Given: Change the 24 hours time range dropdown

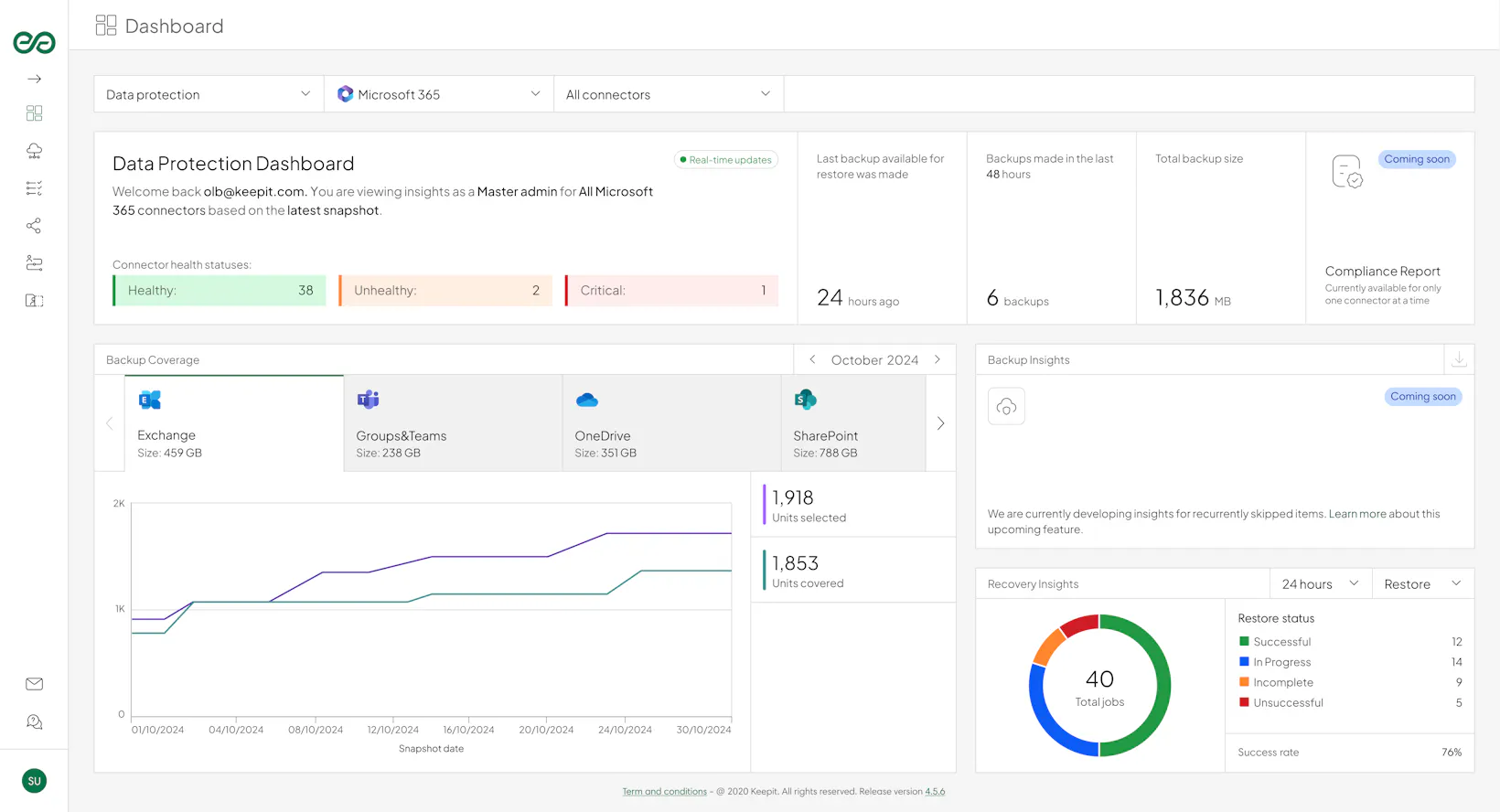Looking at the screenshot, I should click(1320, 584).
